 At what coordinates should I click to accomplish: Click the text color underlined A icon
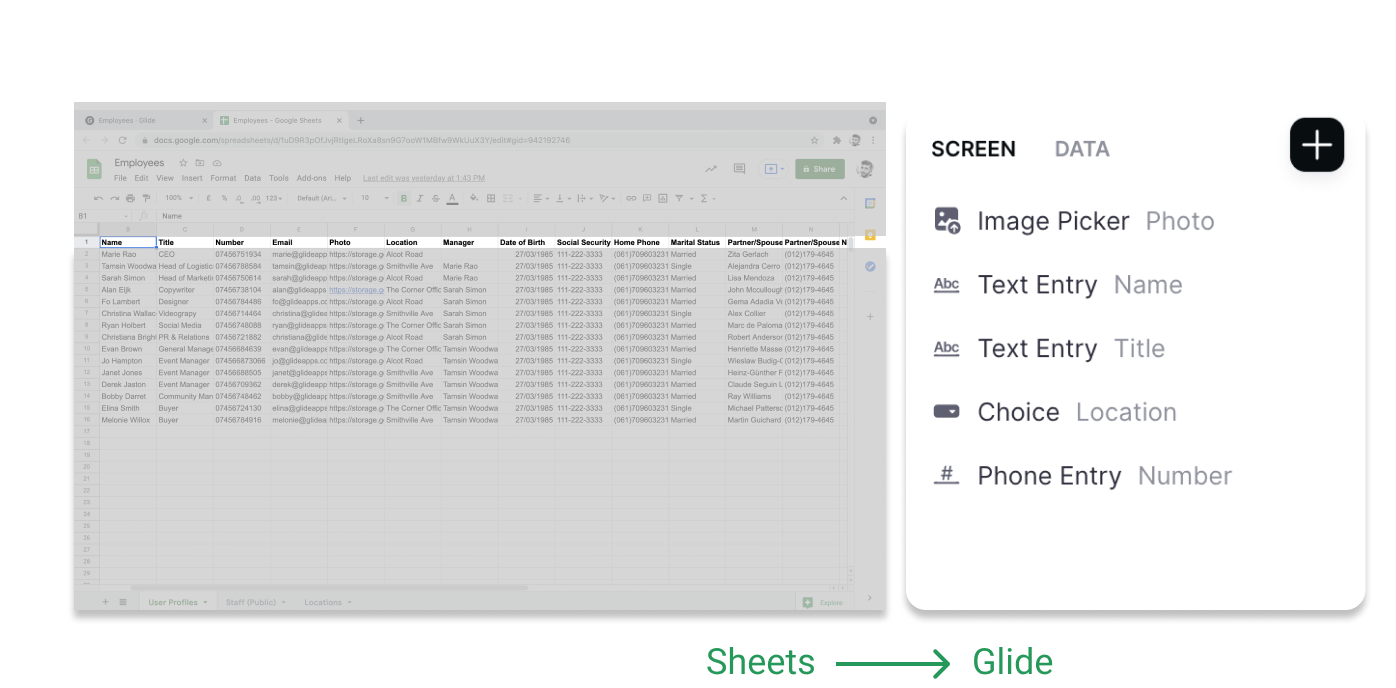[x=452, y=198]
